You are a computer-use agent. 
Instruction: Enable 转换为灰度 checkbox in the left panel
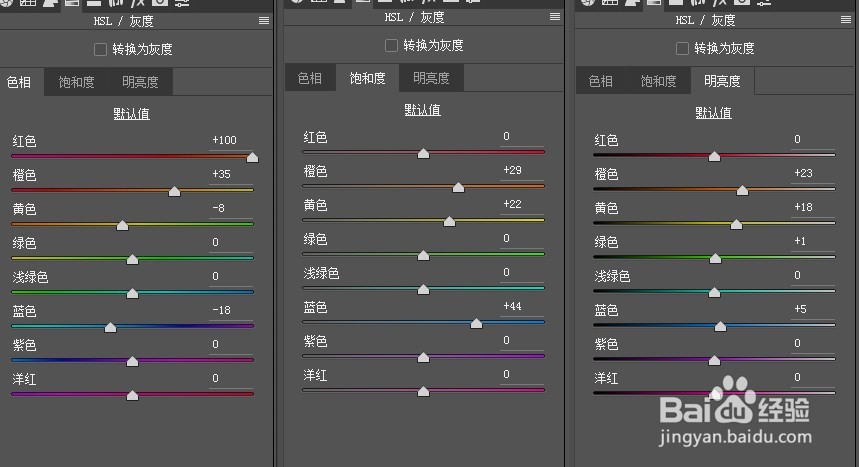(100, 50)
